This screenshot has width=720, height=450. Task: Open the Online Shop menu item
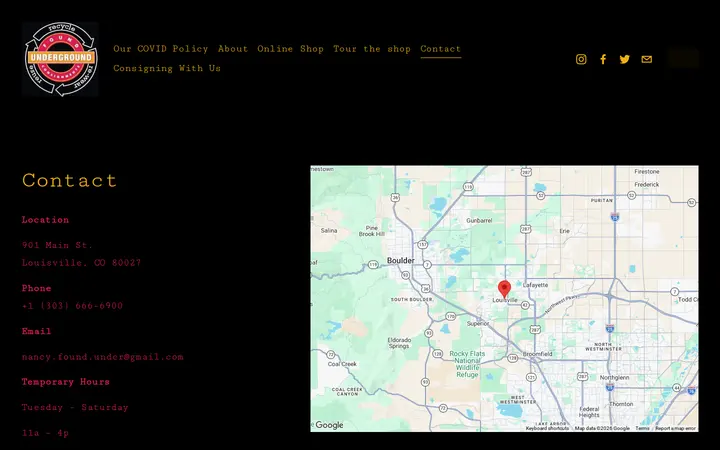pos(290,49)
